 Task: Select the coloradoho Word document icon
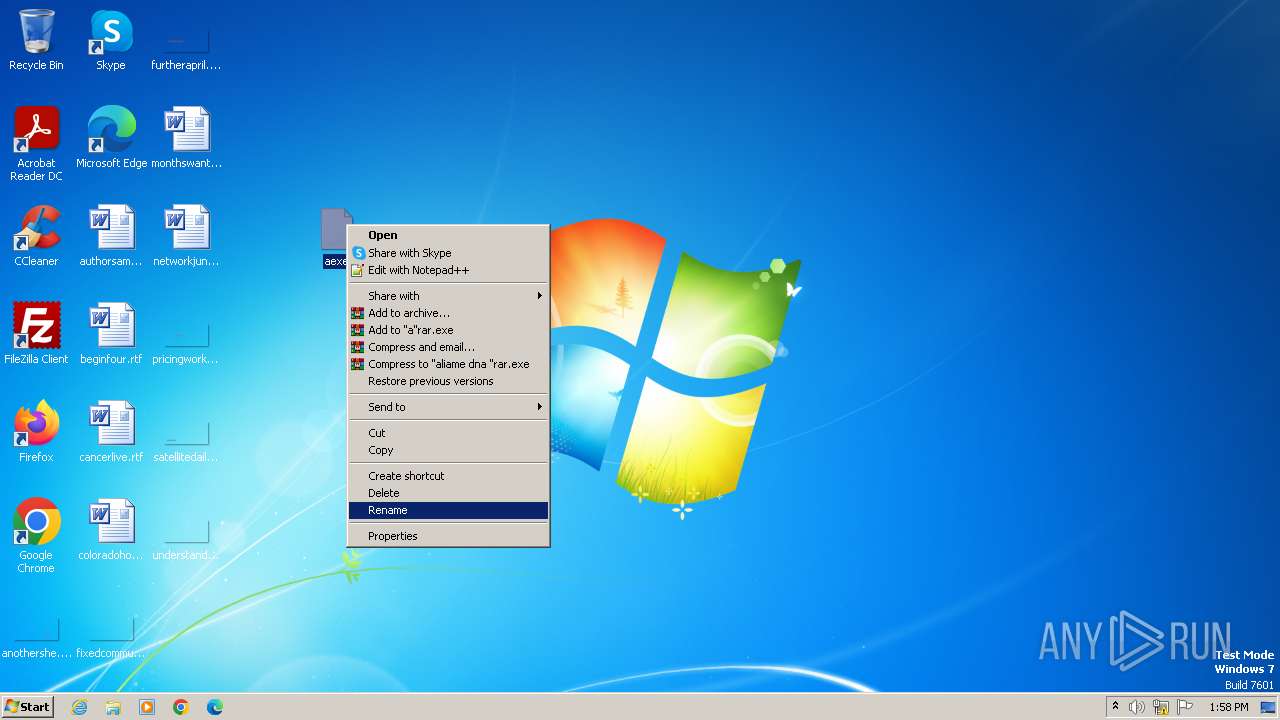coord(111,530)
